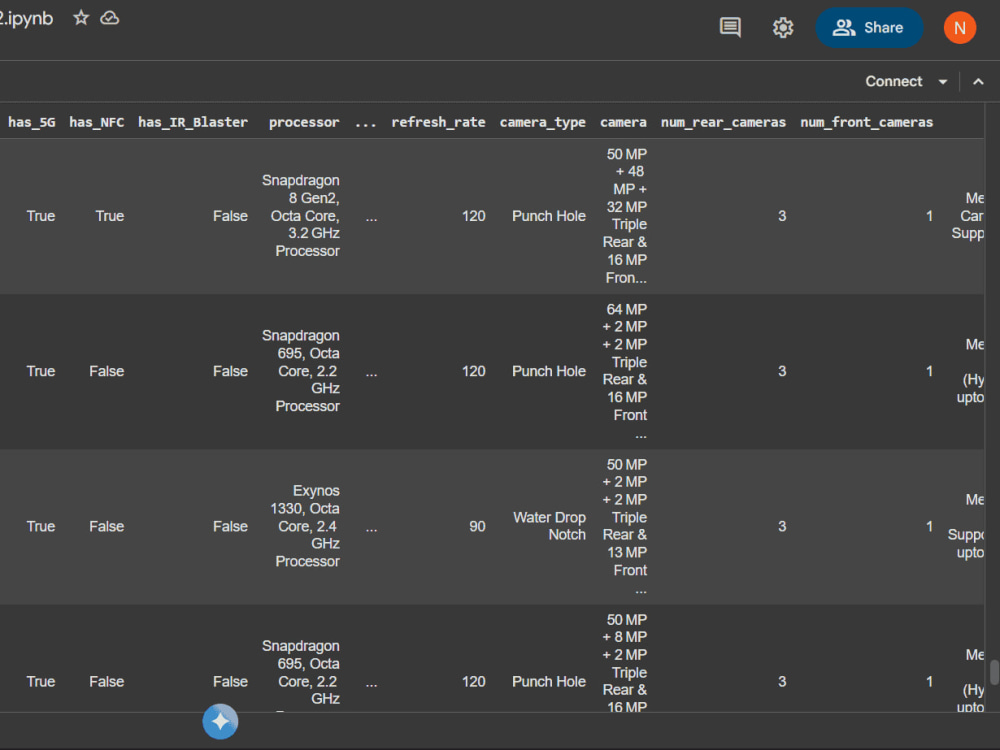Open the Gemini AI assistant button
This screenshot has width=1000, height=750.
click(220, 722)
